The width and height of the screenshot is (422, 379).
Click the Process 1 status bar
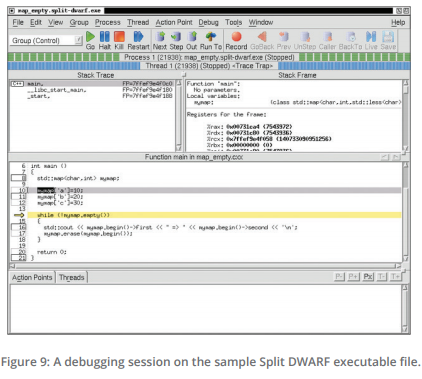click(209, 57)
